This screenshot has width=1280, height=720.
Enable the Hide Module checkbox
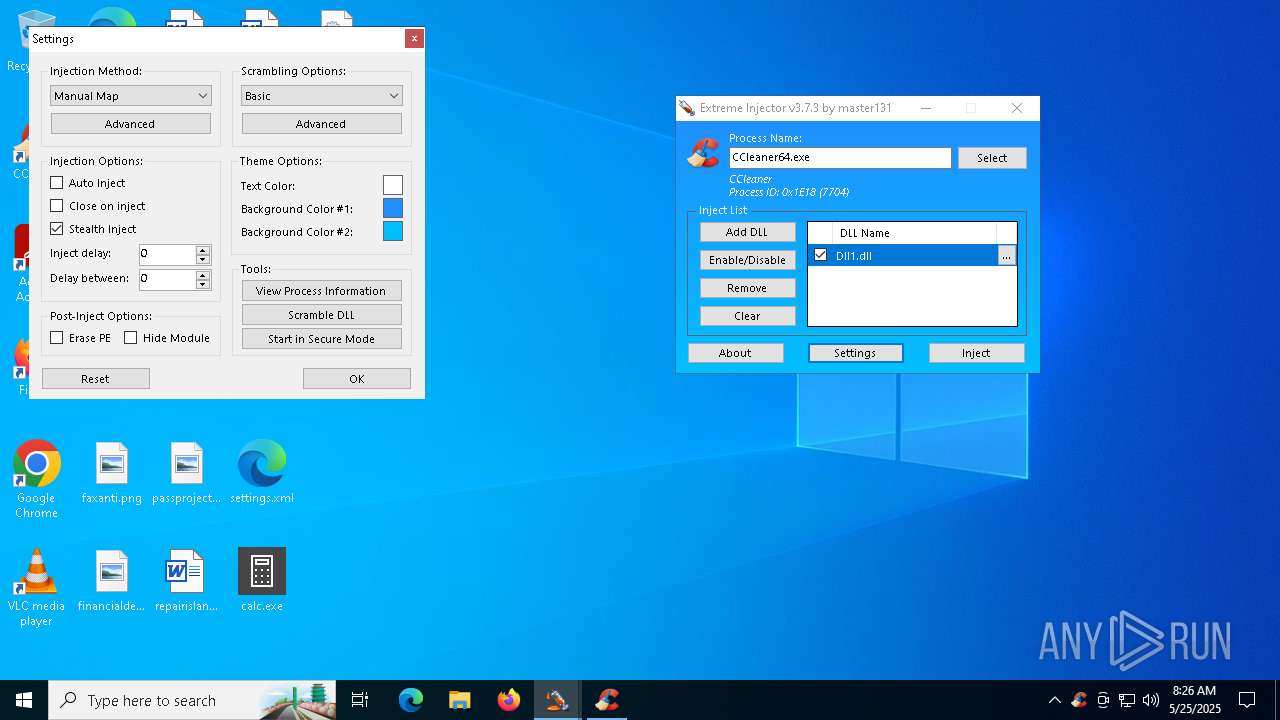click(x=131, y=338)
